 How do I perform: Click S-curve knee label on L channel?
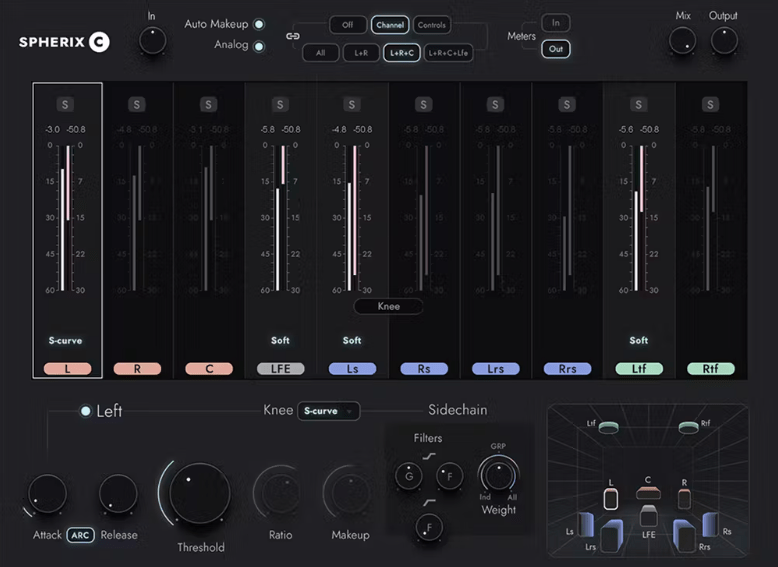(x=65, y=340)
